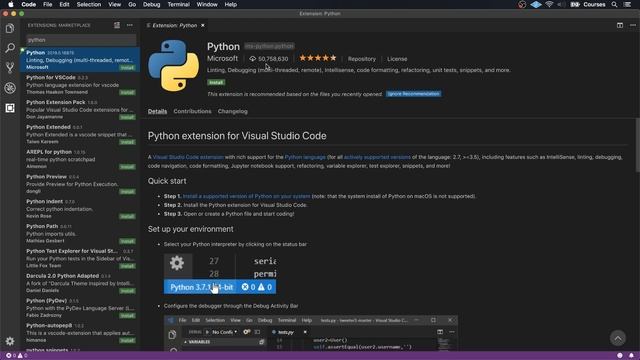The height and width of the screenshot is (360, 640).
Task: Select Python-autopep8 extension
Action: 80,333
